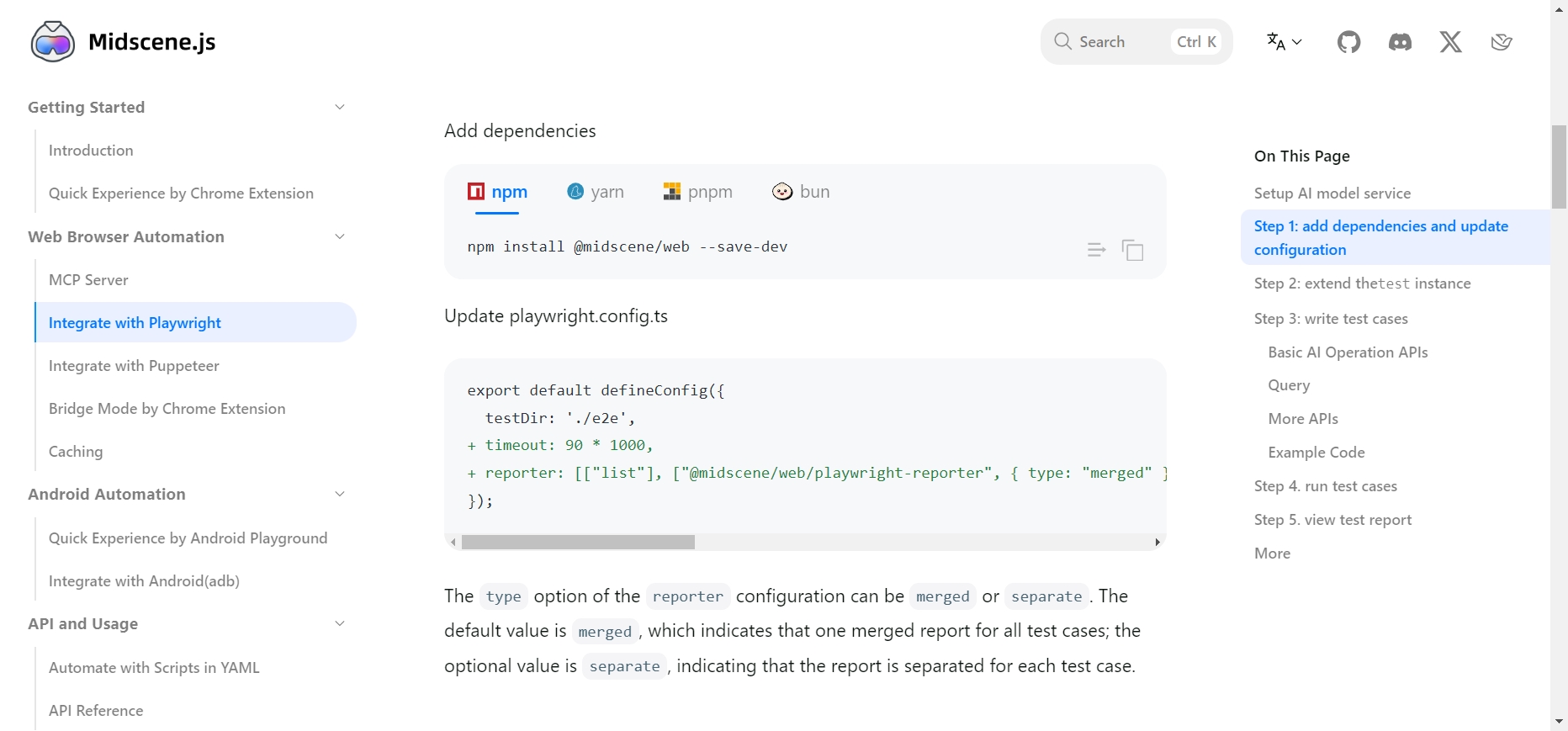Viewport: 1568px width, 731px height.
Task: Open the Discord community icon
Action: tap(1400, 41)
